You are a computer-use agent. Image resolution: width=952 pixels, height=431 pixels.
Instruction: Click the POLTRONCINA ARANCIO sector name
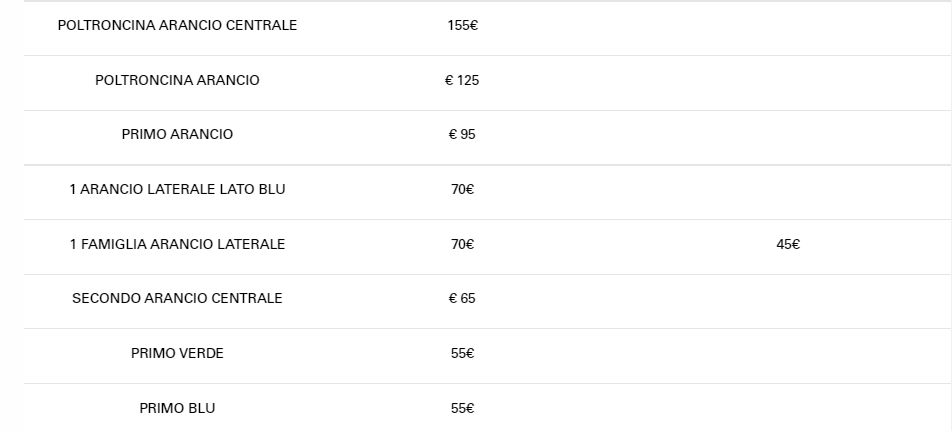[x=177, y=80]
